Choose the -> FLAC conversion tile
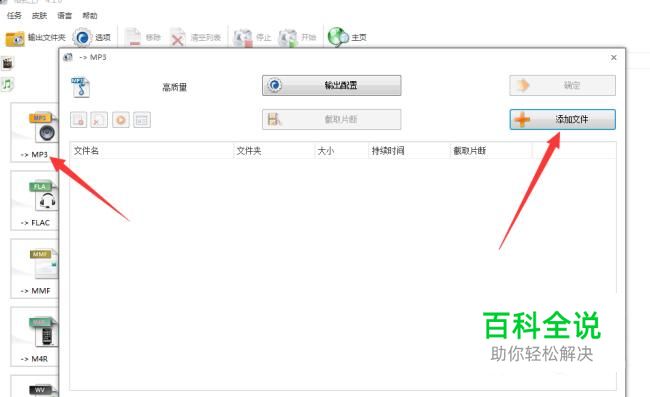This screenshot has height=397, width=650. tap(35, 201)
